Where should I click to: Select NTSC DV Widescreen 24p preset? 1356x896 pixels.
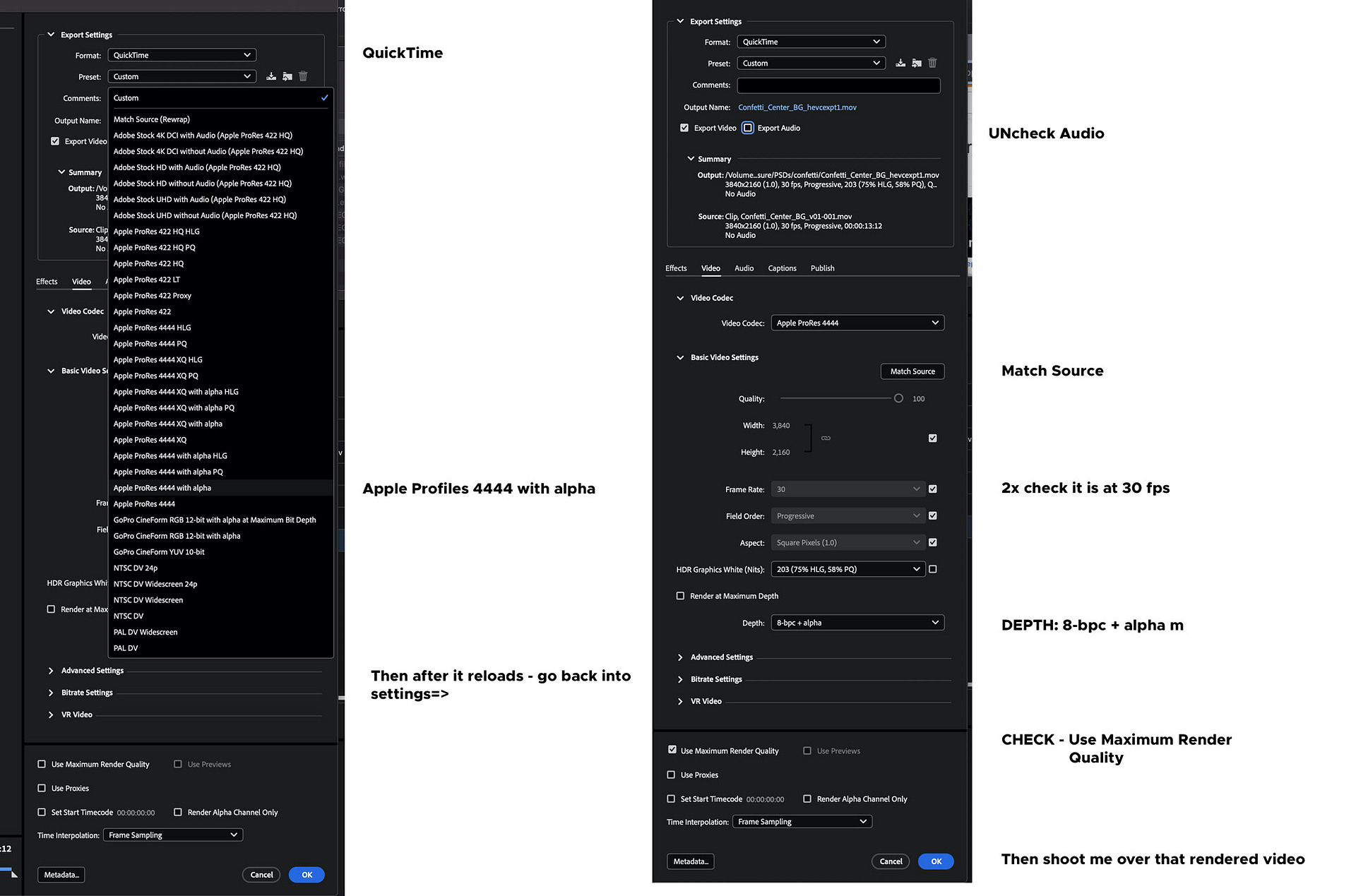click(x=220, y=584)
